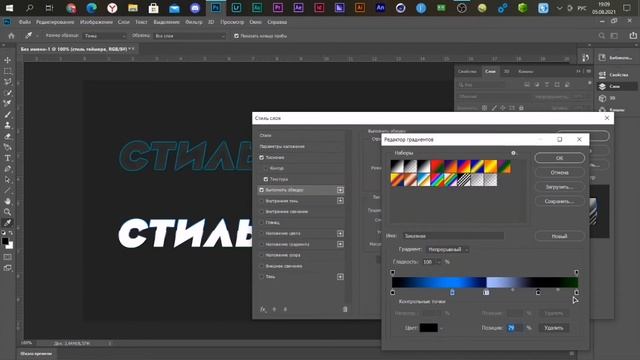Add another Color Overlay via plus icon
The width and height of the screenshot is (640, 360).
(x=340, y=233)
